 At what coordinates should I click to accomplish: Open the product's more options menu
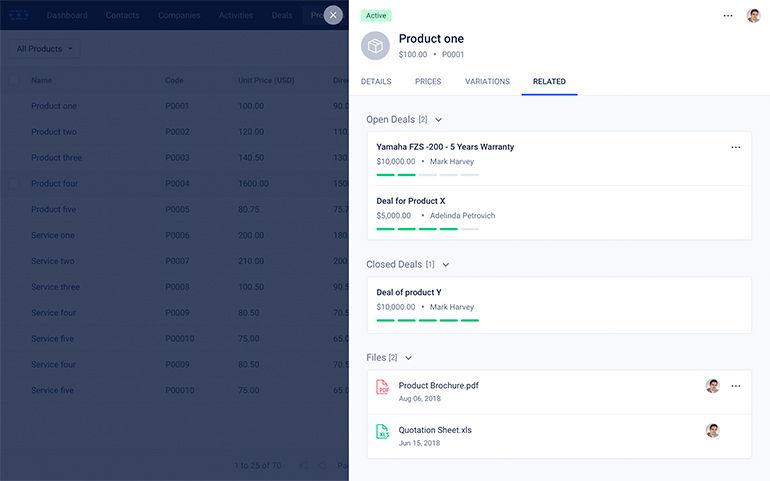pos(728,16)
